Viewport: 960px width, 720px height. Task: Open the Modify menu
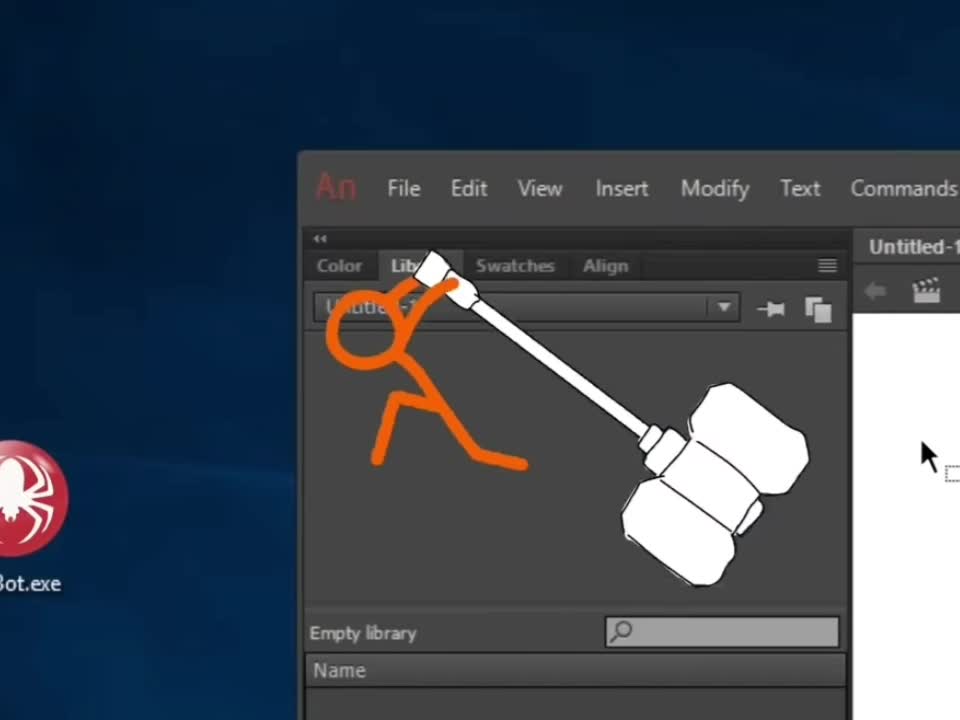click(x=714, y=189)
